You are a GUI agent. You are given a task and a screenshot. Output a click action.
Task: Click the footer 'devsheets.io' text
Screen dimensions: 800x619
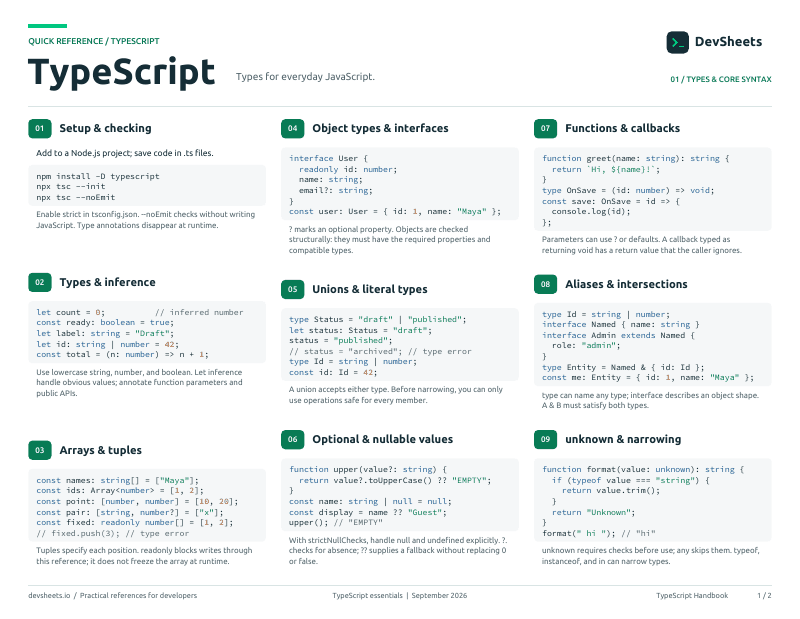point(49,596)
